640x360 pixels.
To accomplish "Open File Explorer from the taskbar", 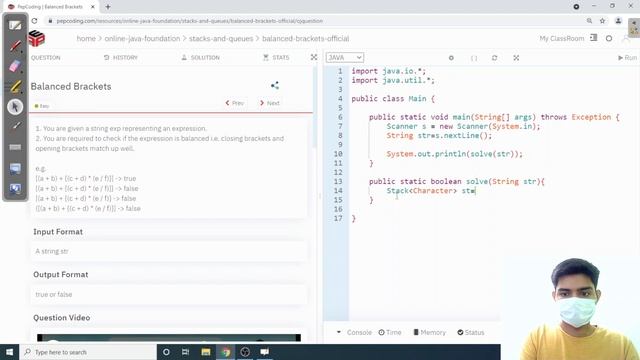I will 206,352.
